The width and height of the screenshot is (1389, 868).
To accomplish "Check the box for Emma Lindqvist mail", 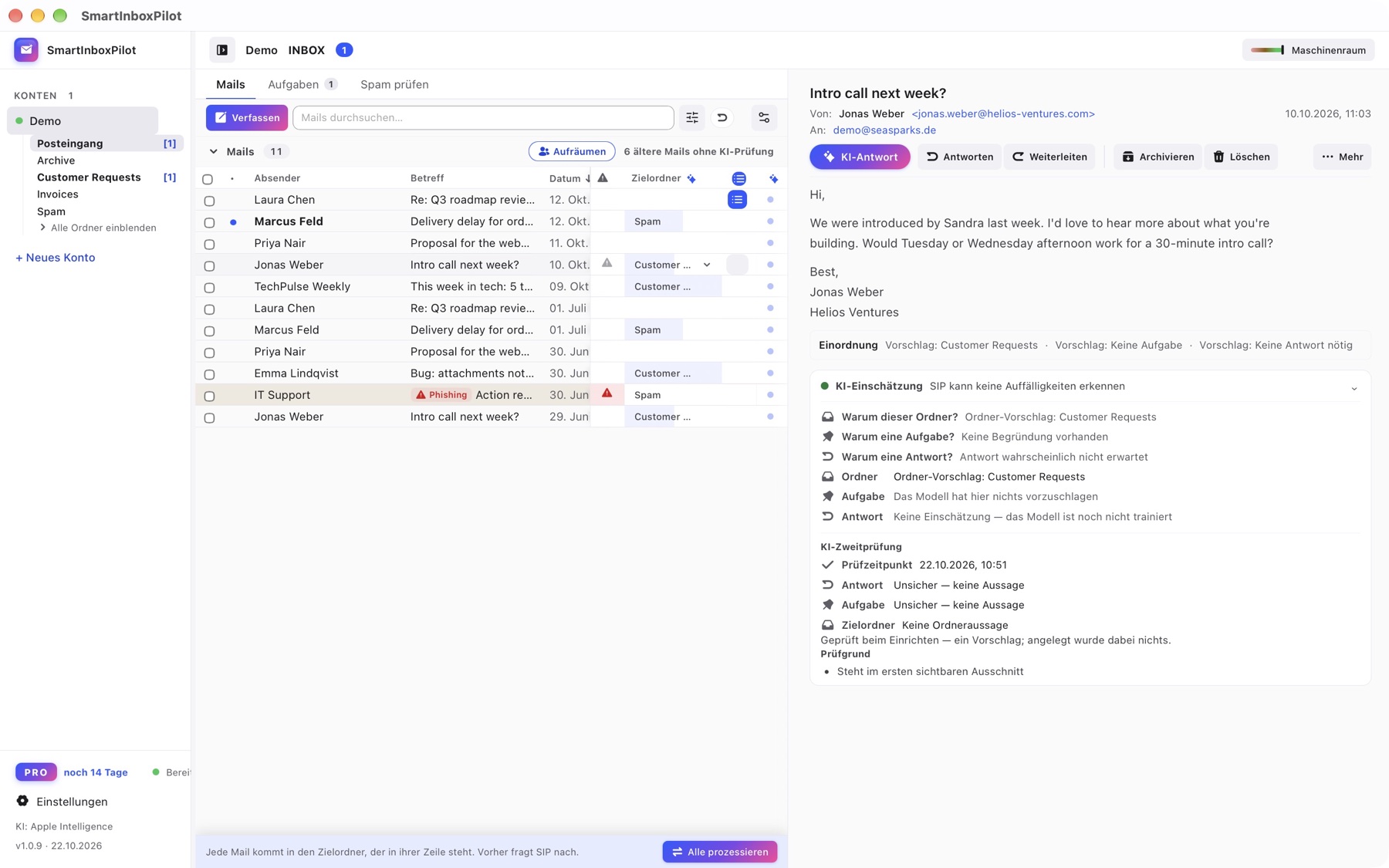I will (x=209, y=374).
